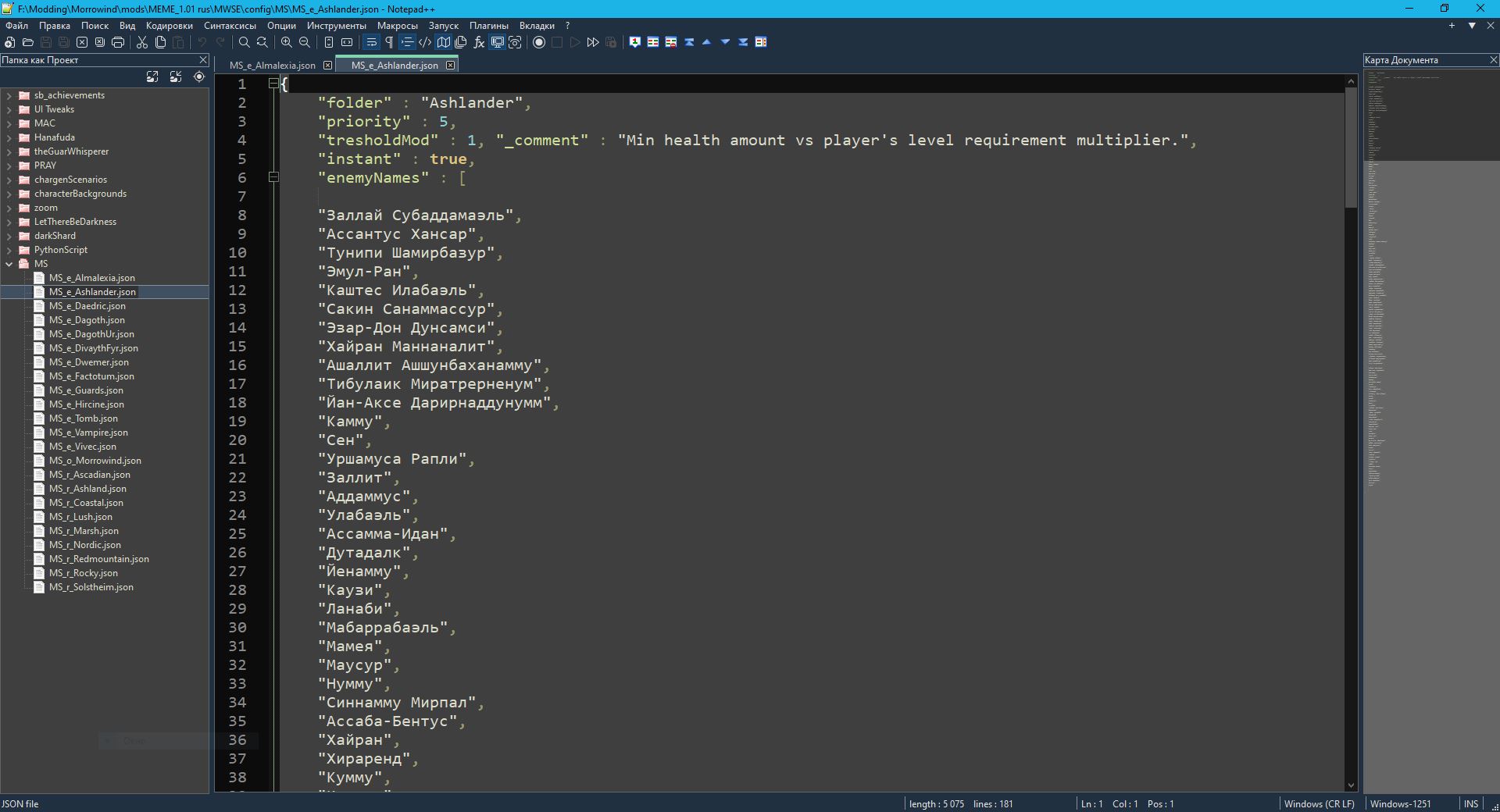Toggle Show All Characters pilcrow button

coord(389,42)
